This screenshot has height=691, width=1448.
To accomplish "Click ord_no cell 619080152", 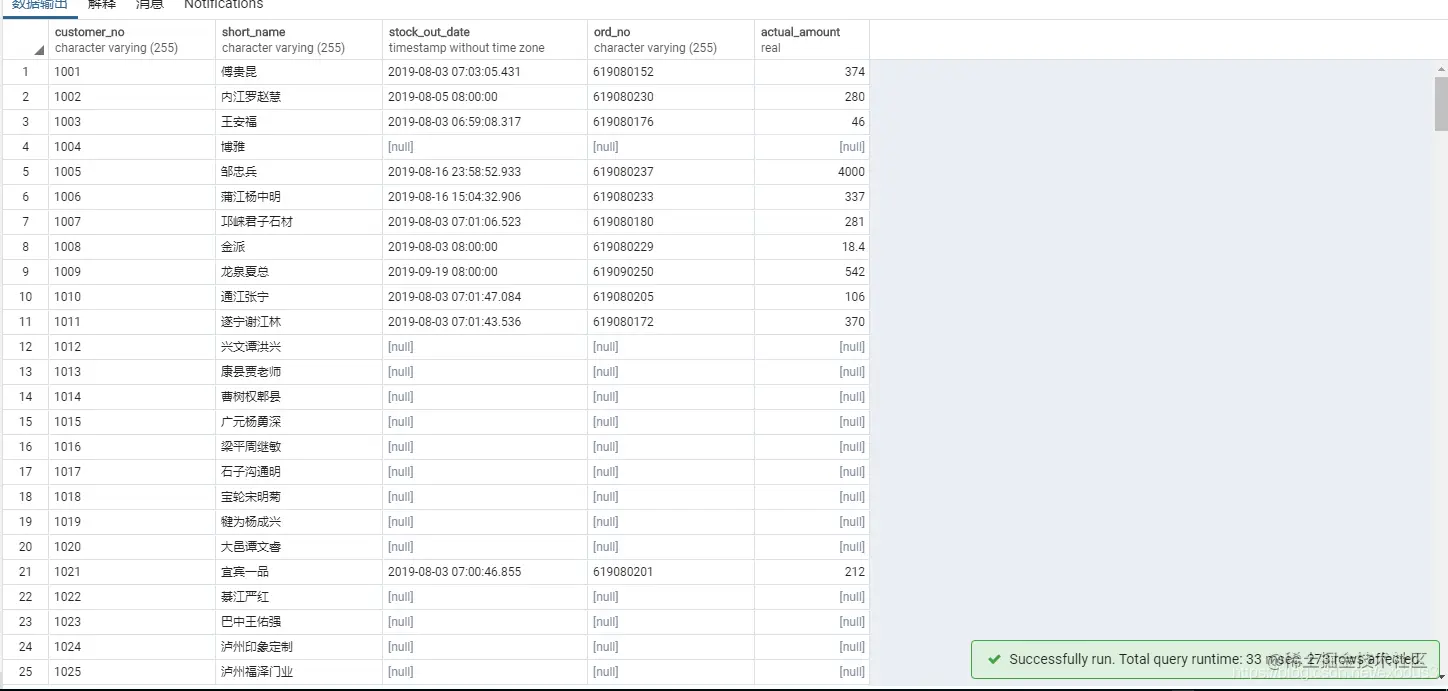I will coord(671,72).
